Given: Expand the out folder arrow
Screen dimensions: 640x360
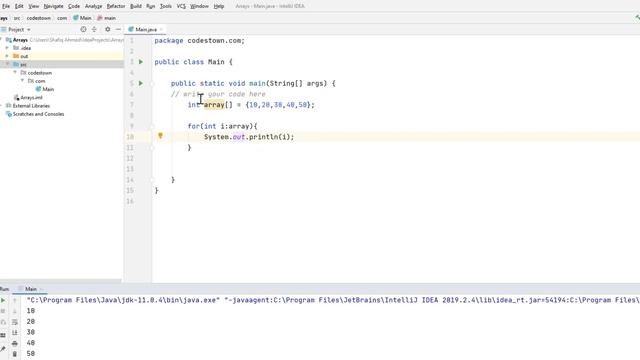Looking at the screenshot, I should click(7, 56).
